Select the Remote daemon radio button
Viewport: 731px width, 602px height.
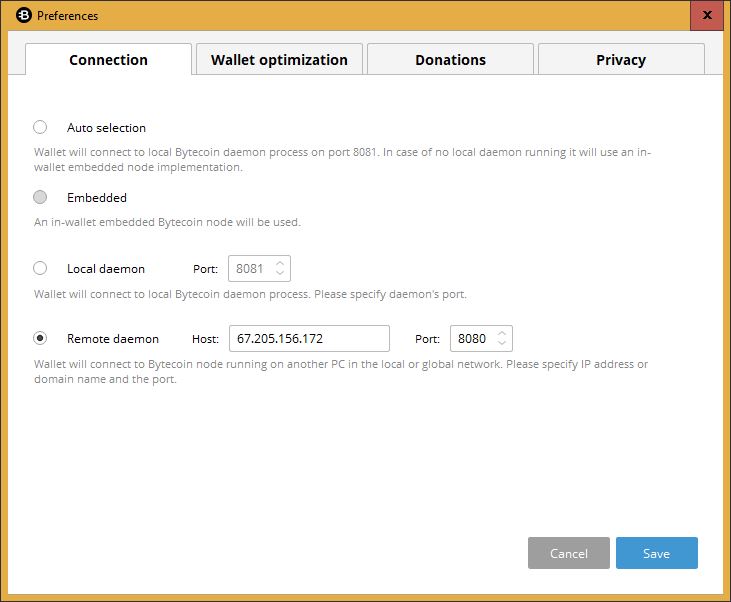click(x=40, y=338)
